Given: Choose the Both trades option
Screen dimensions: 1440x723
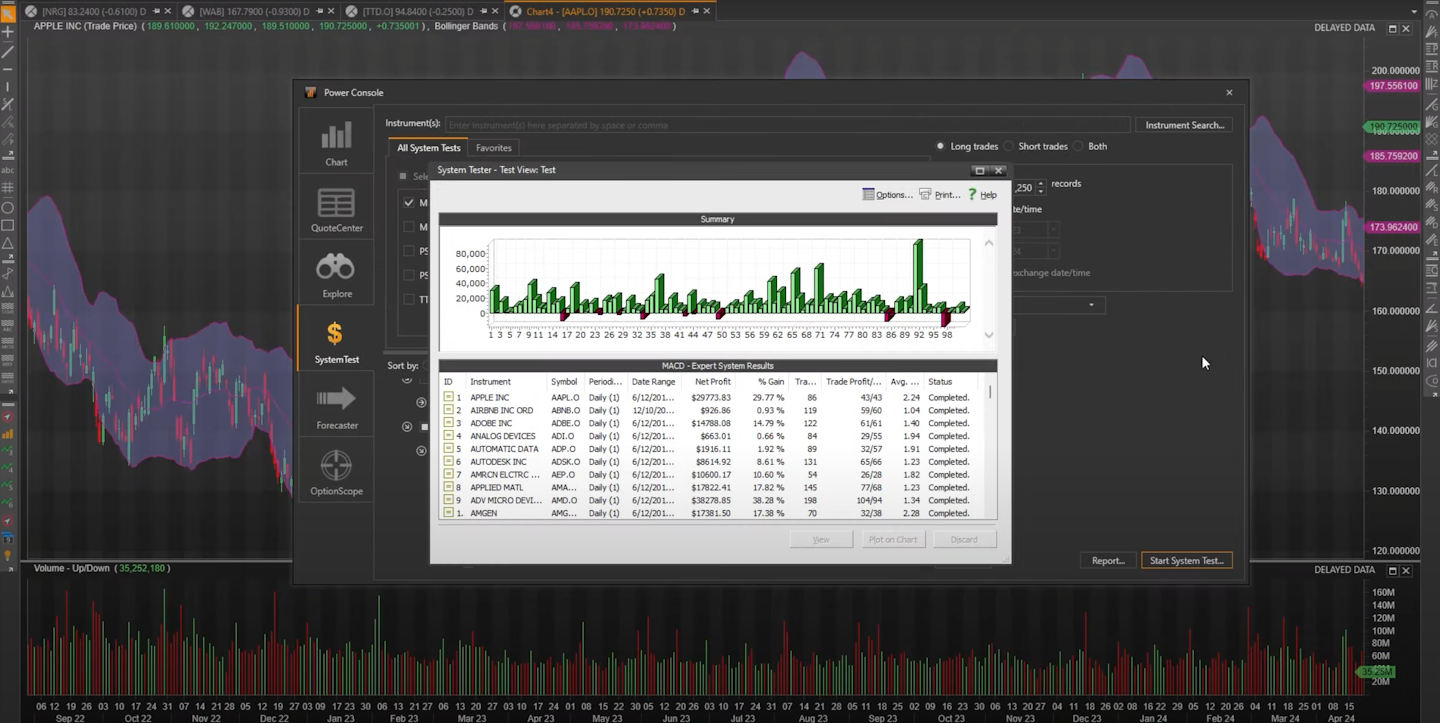Looking at the screenshot, I should coord(1085,146).
